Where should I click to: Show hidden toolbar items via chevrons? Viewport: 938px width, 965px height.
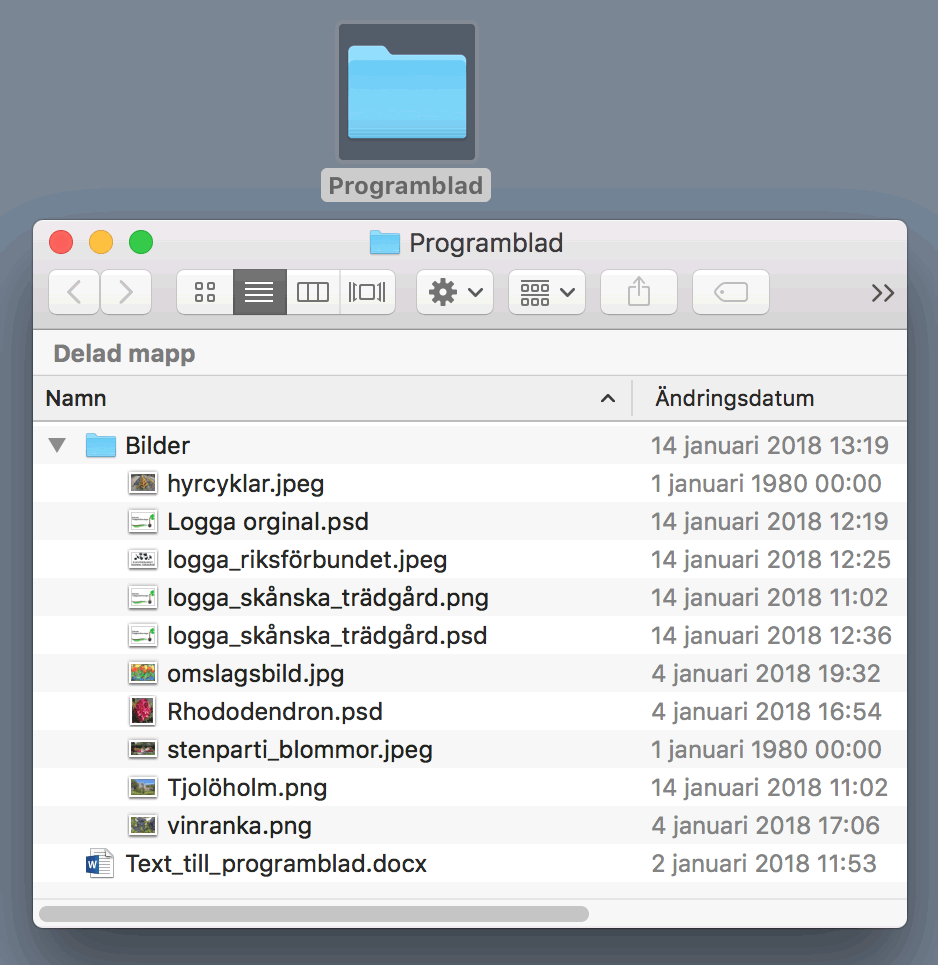coord(882,292)
